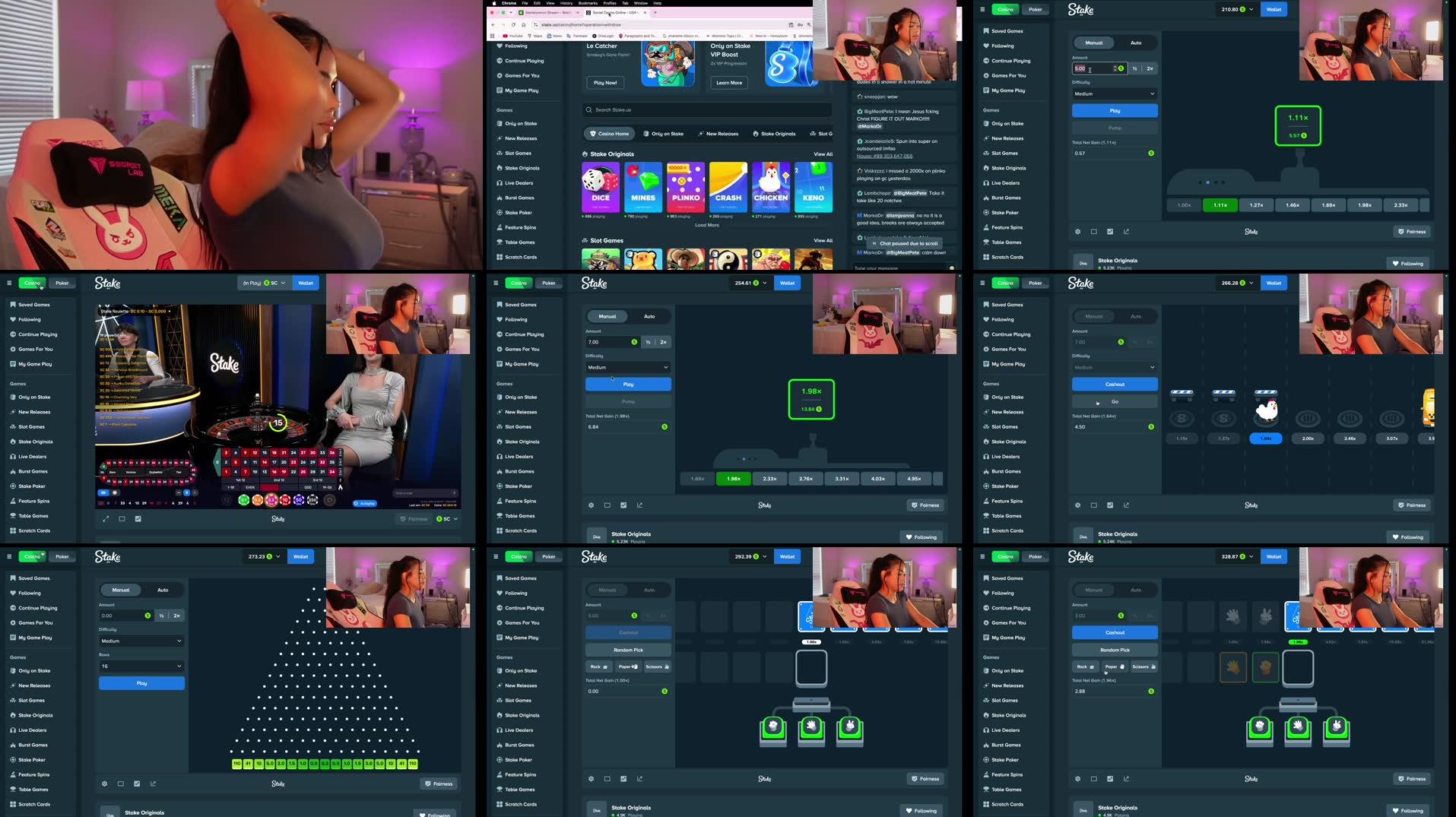Click the 2x bet button in 210.80 frame

tap(1150, 68)
